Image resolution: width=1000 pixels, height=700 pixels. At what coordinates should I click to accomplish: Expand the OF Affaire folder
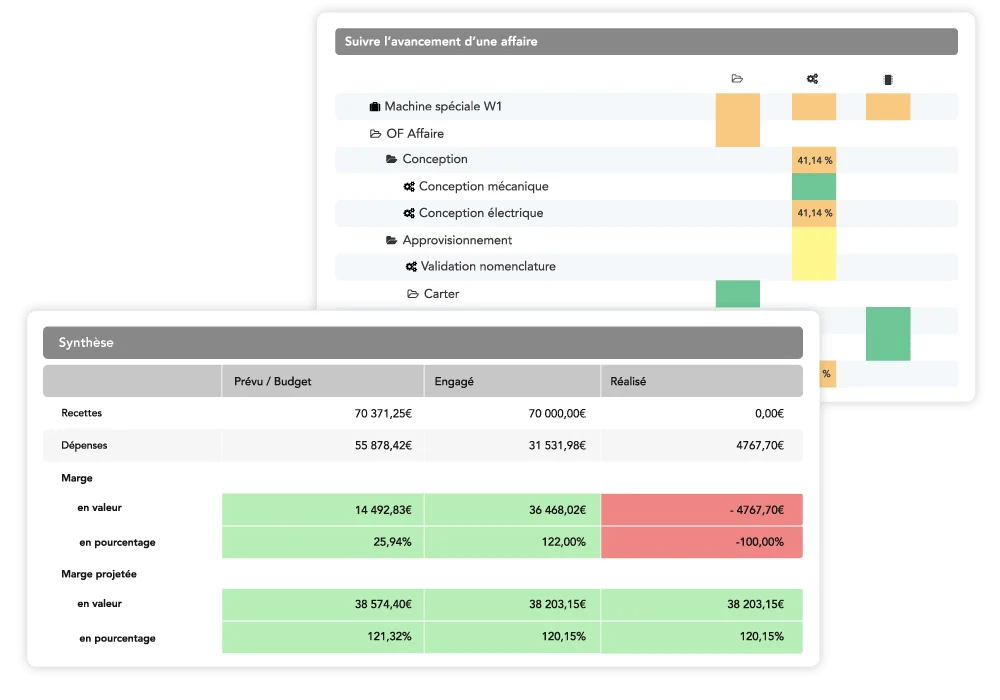pyautogui.click(x=376, y=134)
